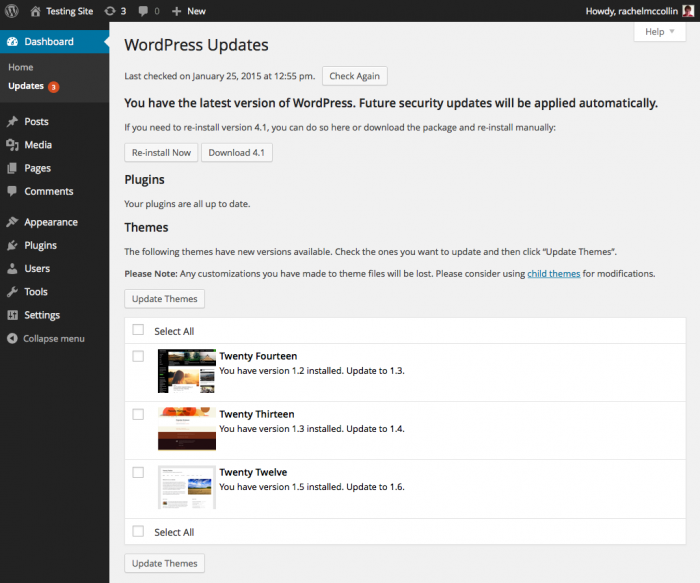The width and height of the screenshot is (700, 583).
Task: Click the Comments bubble icon in the sidebar
Action: tap(12, 191)
